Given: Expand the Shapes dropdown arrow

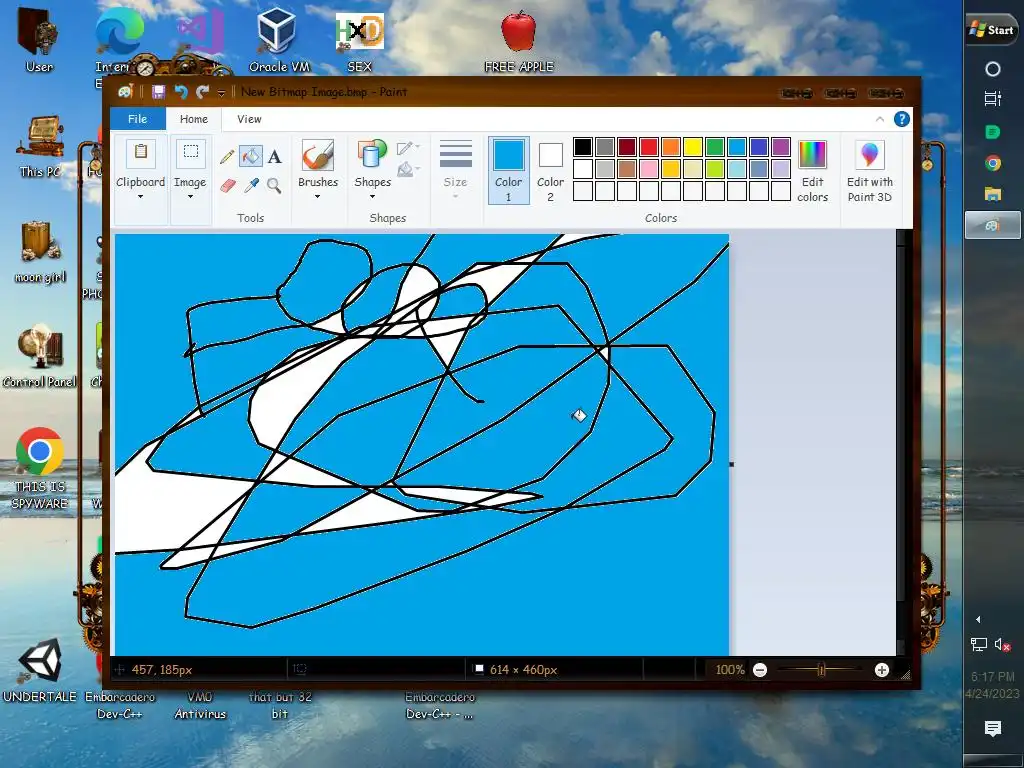Looking at the screenshot, I should (372, 197).
